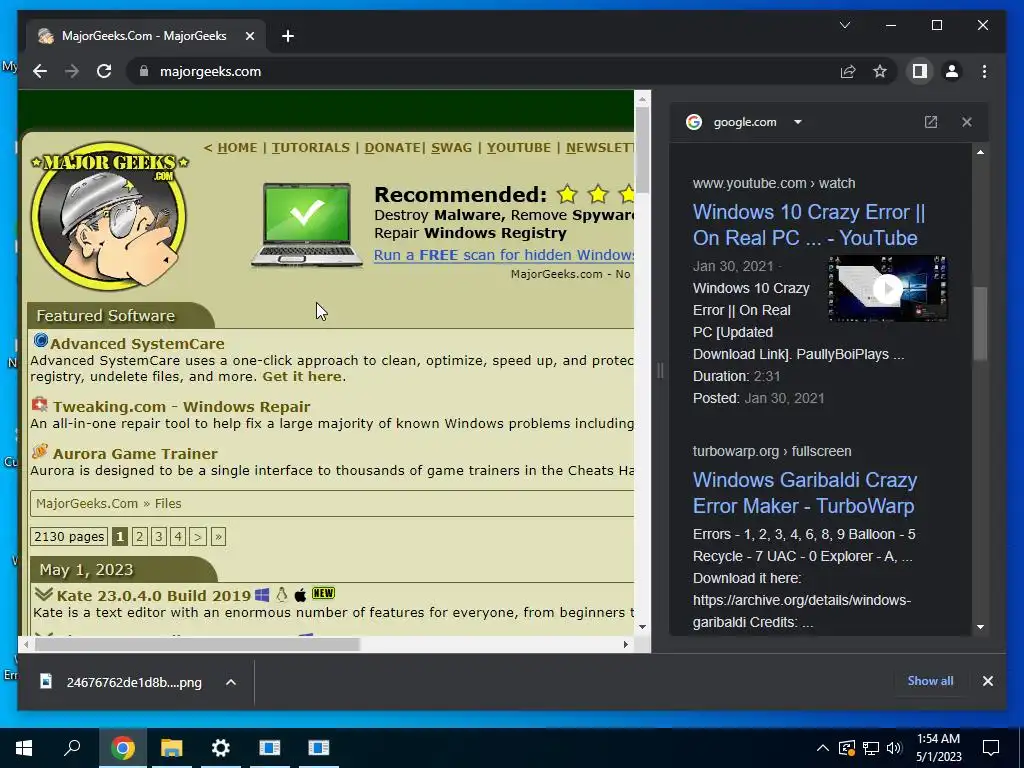Image resolution: width=1024 pixels, height=768 pixels.
Task: Open the tab search chevron
Action: tap(844, 25)
